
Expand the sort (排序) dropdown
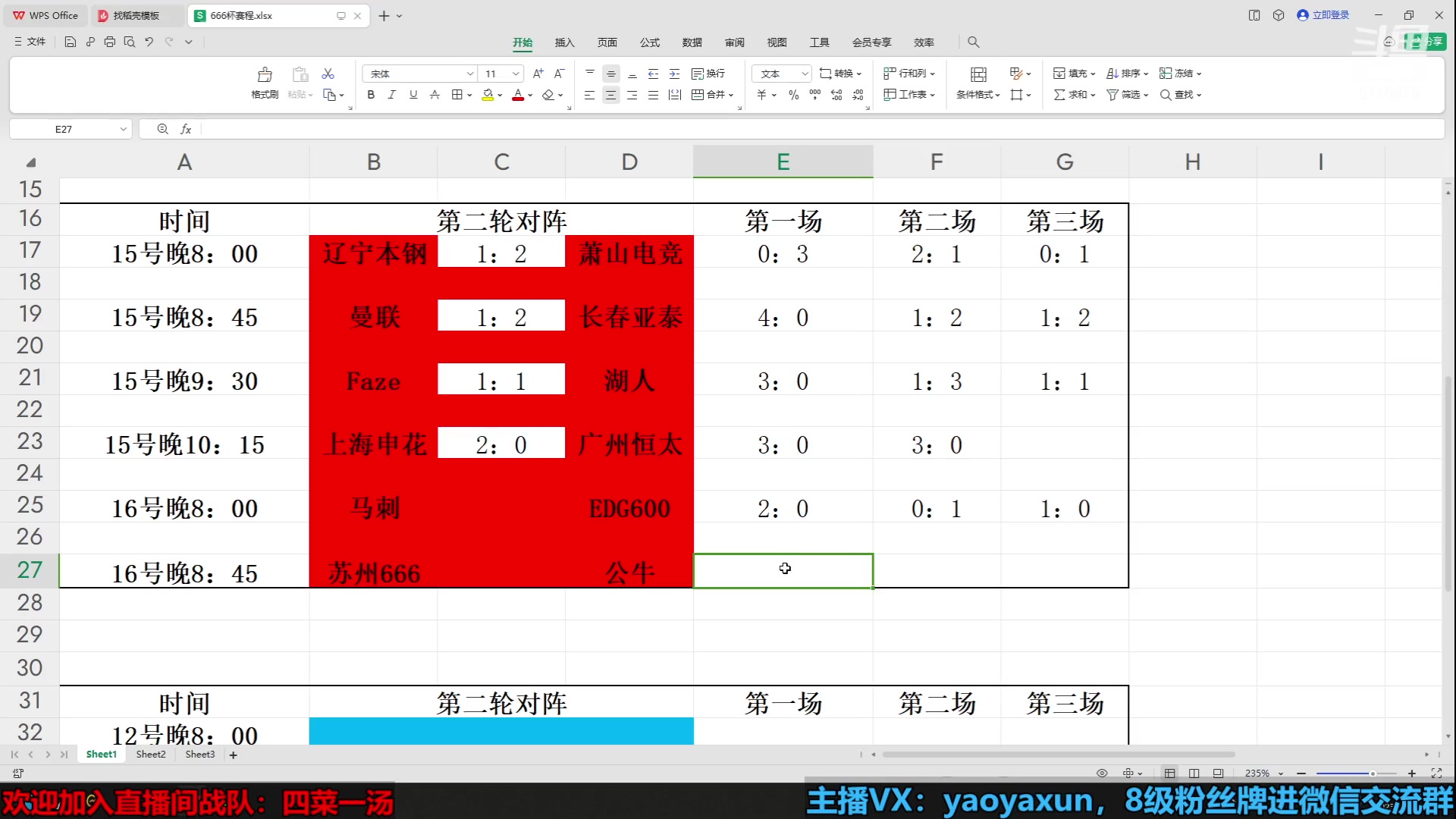pos(1146,74)
